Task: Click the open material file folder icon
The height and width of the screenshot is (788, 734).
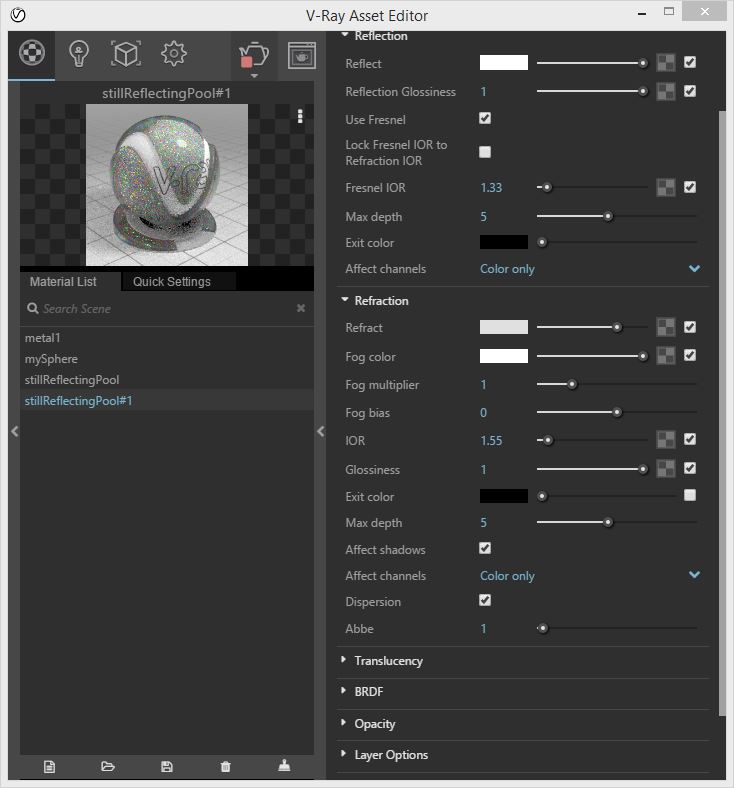Action: 108,766
